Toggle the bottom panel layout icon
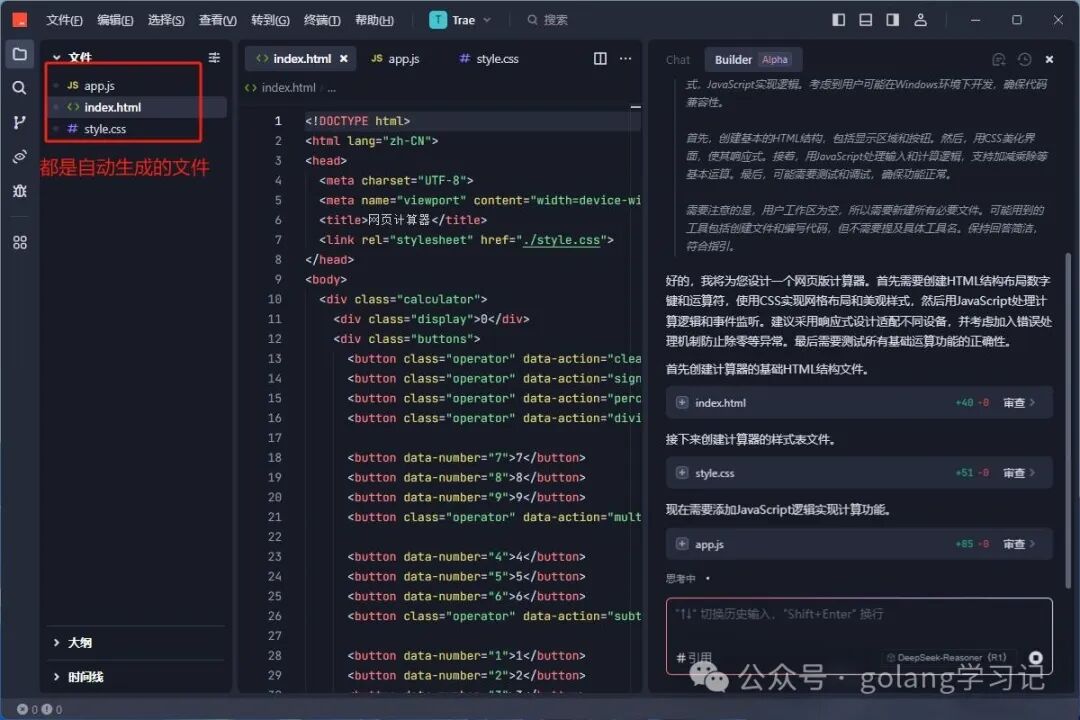Screen dimensions: 1080x720 (x=866, y=20)
